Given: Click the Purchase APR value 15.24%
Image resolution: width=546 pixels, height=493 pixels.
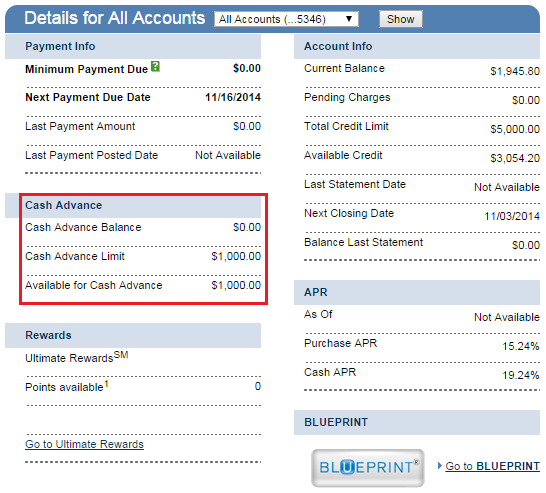Looking at the screenshot, I should [521, 346].
